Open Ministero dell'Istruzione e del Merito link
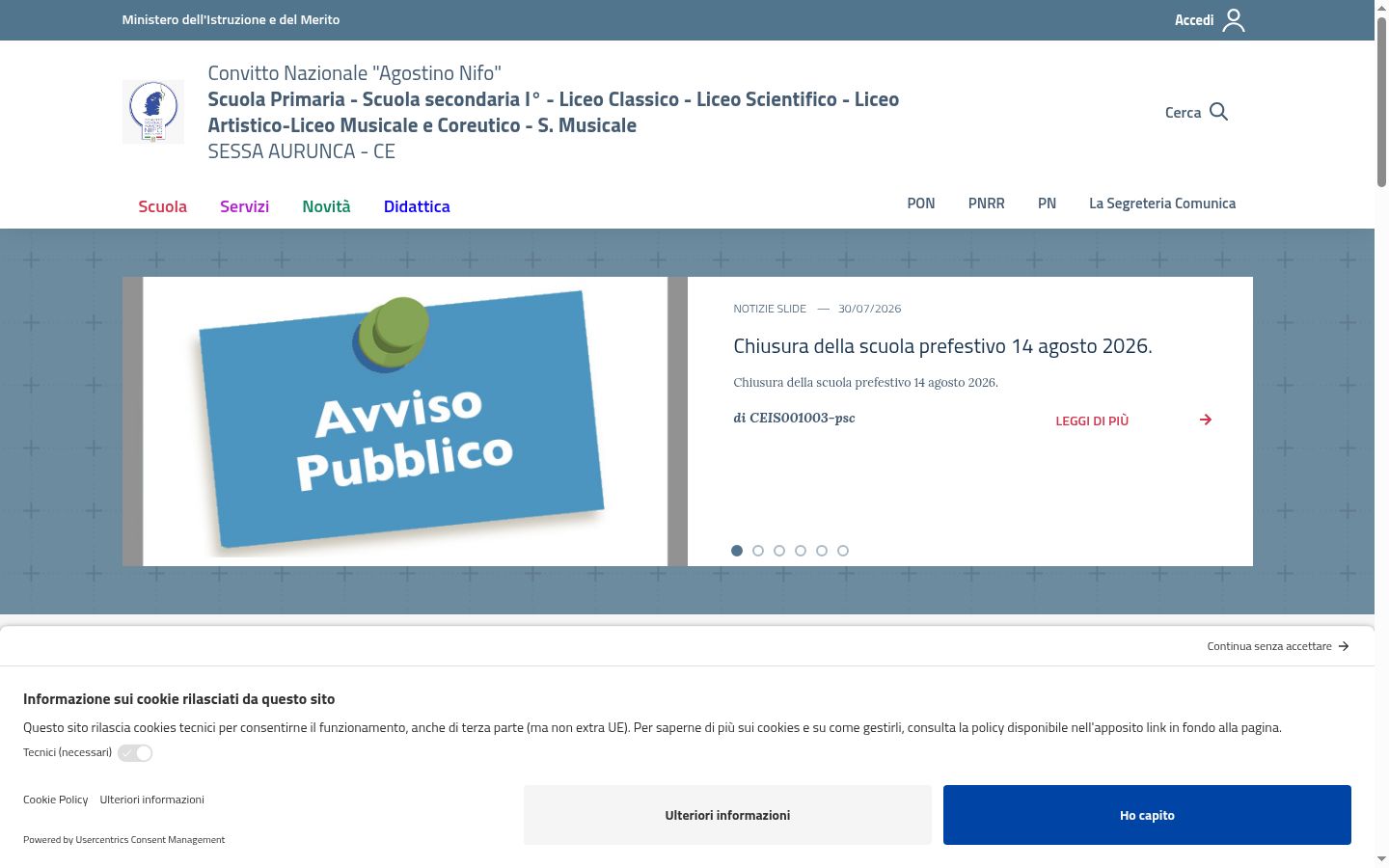This screenshot has height=868, width=1389. (231, 19)
